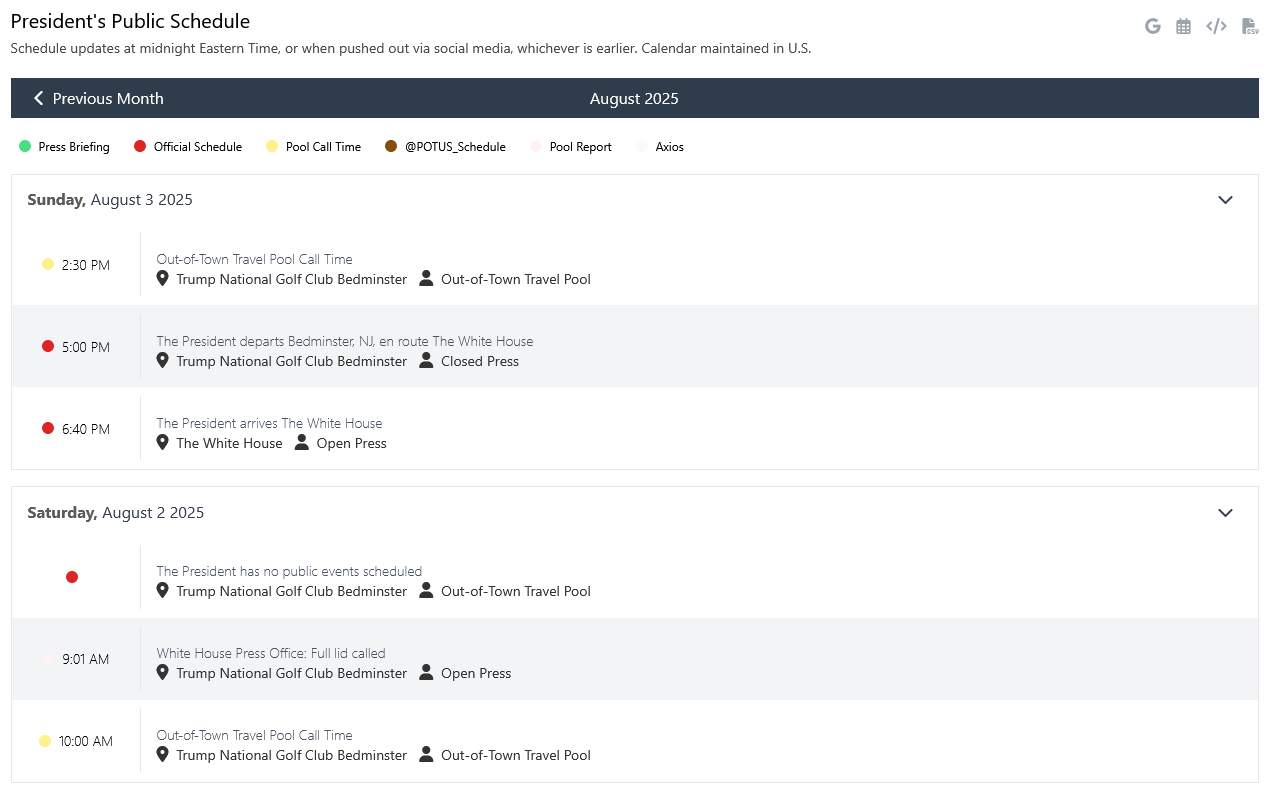Click the yellow dot beside 10:00 AM
1266x792 pixels.
[44, 741]
